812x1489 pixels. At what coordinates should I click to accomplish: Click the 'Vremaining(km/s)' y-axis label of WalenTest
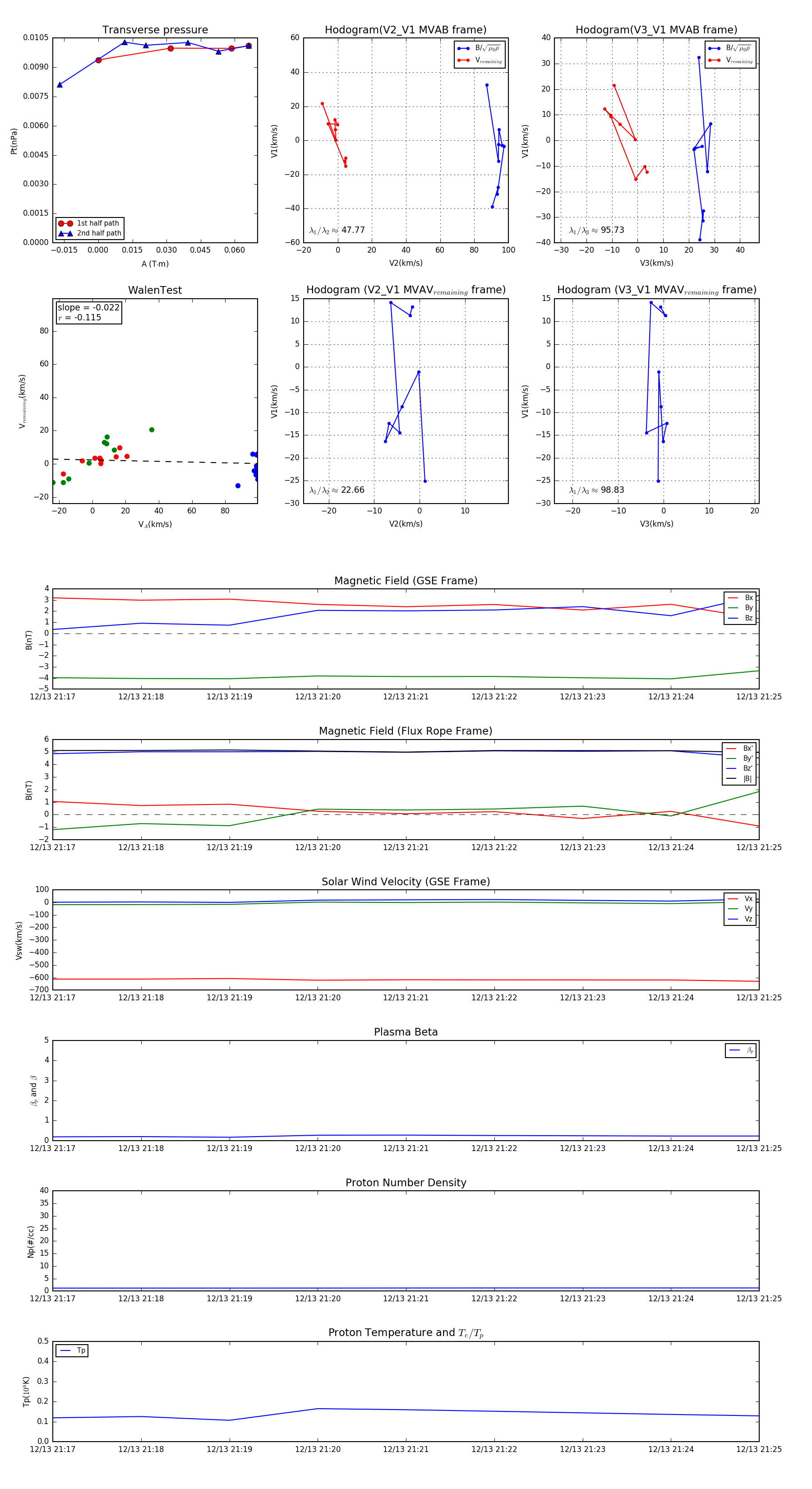coord(22,401)
